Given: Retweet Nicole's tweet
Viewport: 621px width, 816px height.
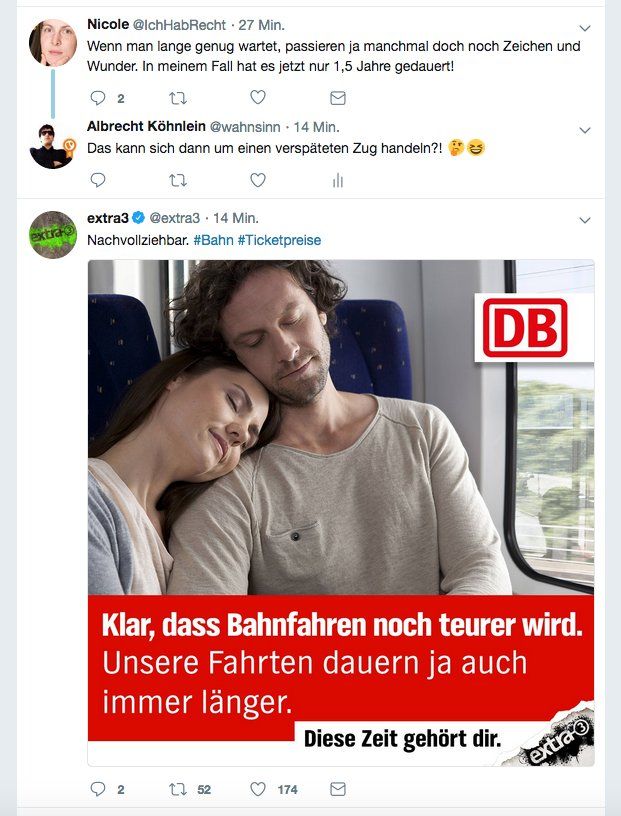Looking at the screenshot, I should coord(178,98).
